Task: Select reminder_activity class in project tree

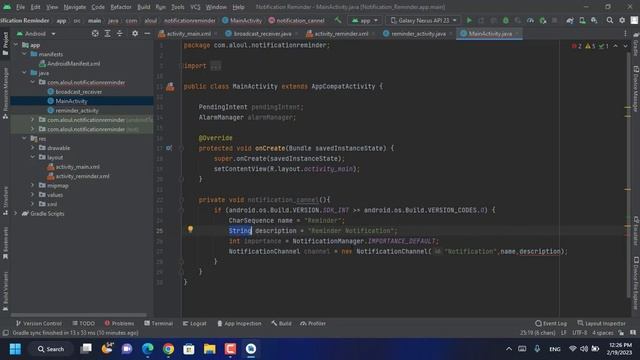Action: (77, 111)
